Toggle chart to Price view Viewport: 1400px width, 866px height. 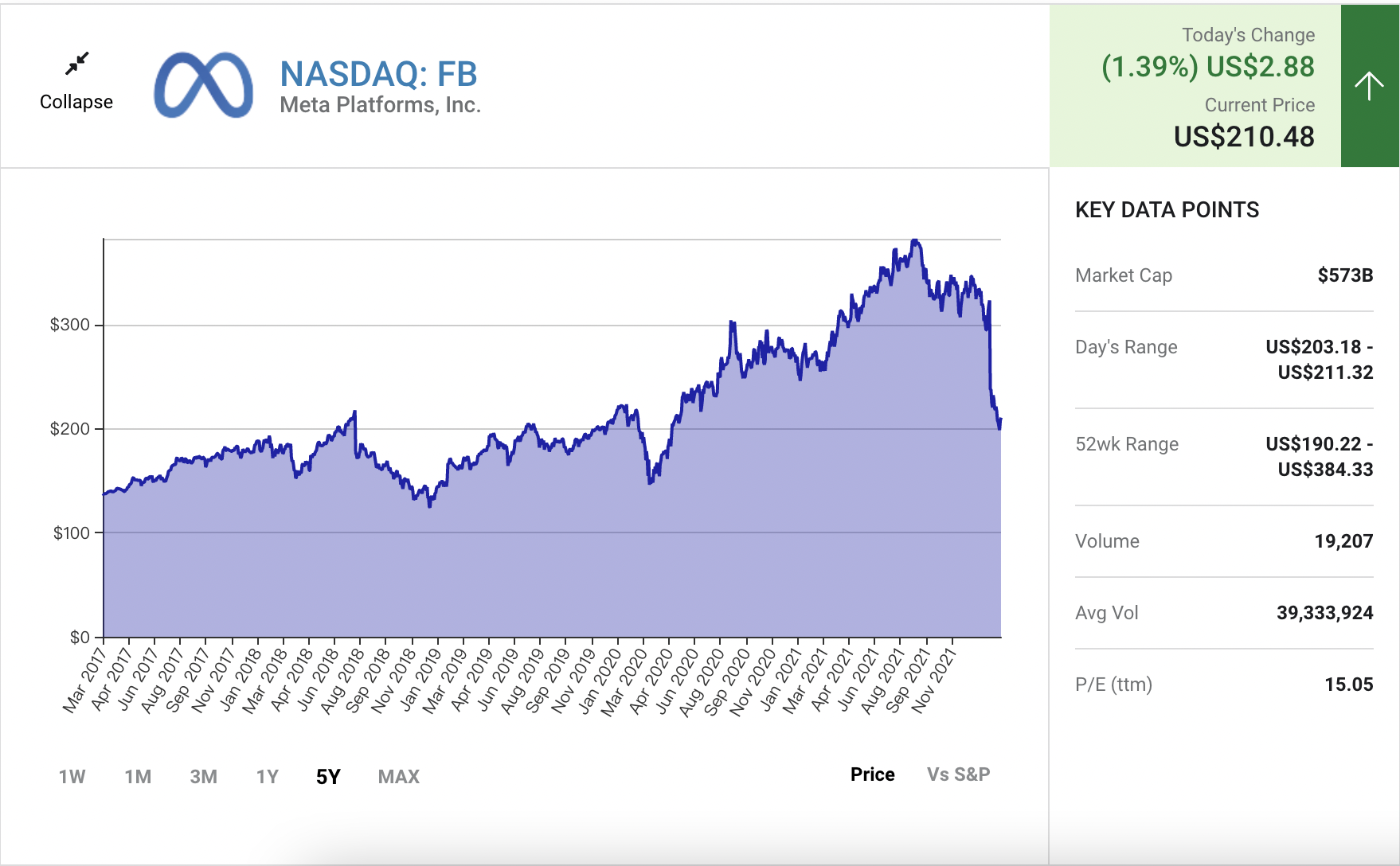point(872,774)
